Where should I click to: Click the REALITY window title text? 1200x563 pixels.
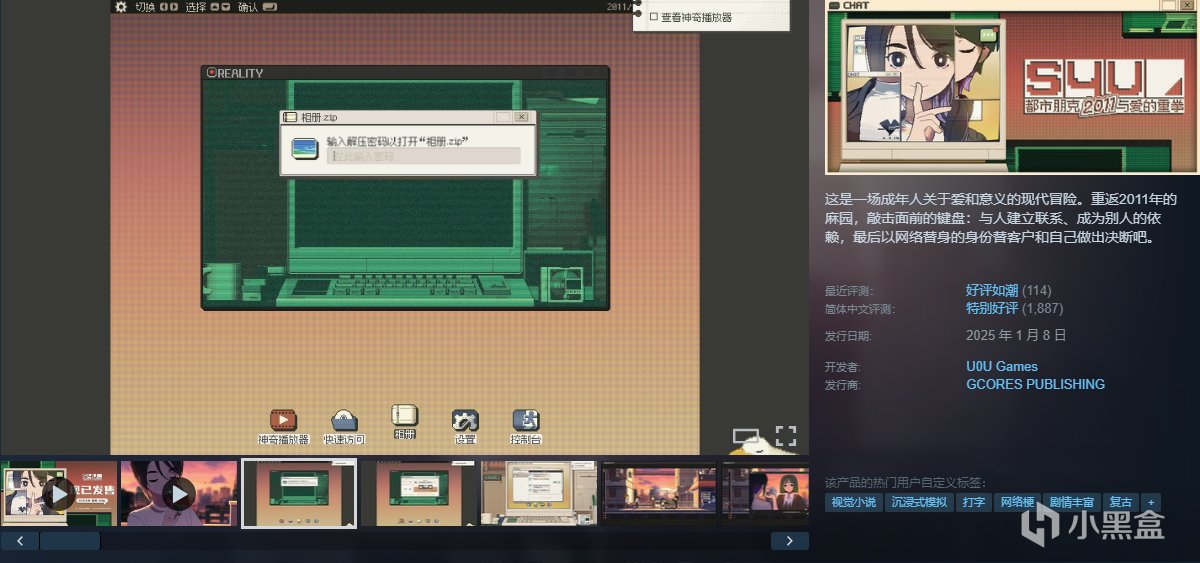(x=240, y=73)
